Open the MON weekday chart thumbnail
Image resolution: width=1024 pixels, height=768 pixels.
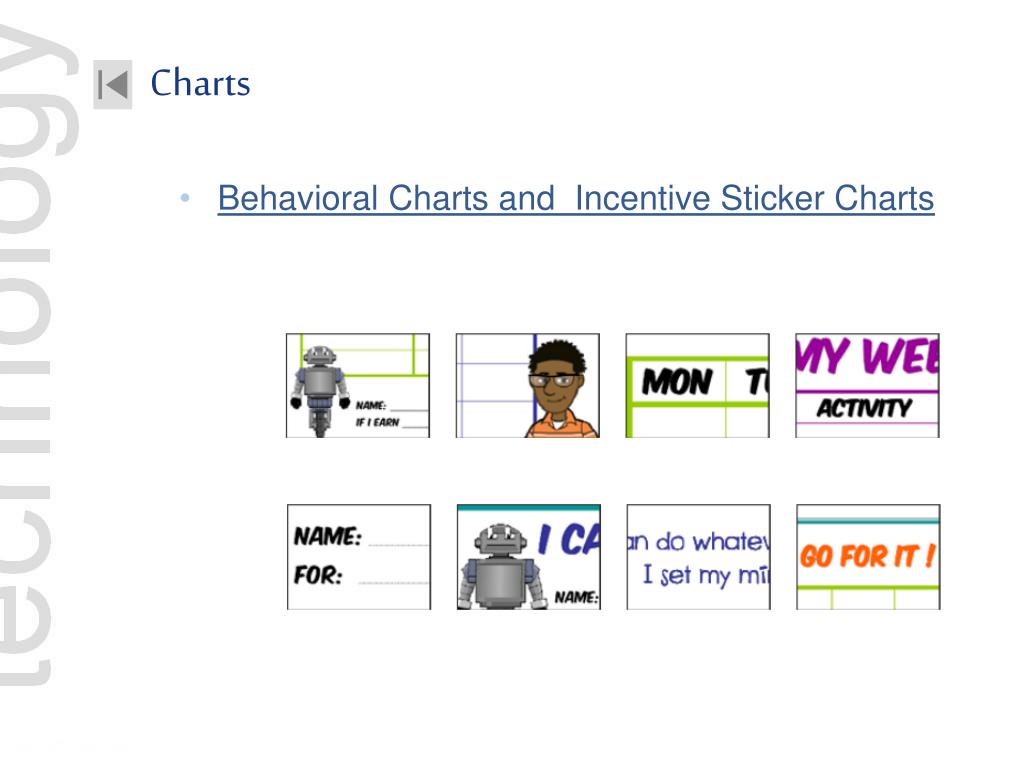697,385
